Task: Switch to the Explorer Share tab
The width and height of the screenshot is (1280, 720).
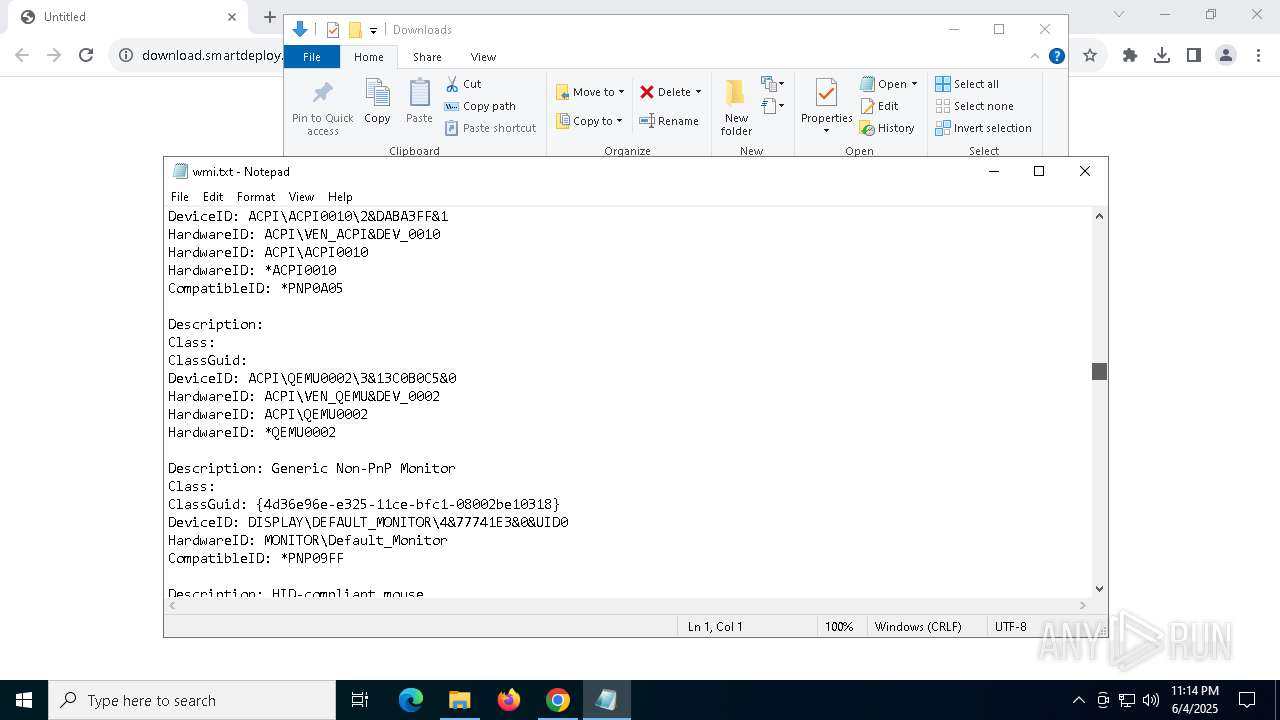Action: [427, 57]
